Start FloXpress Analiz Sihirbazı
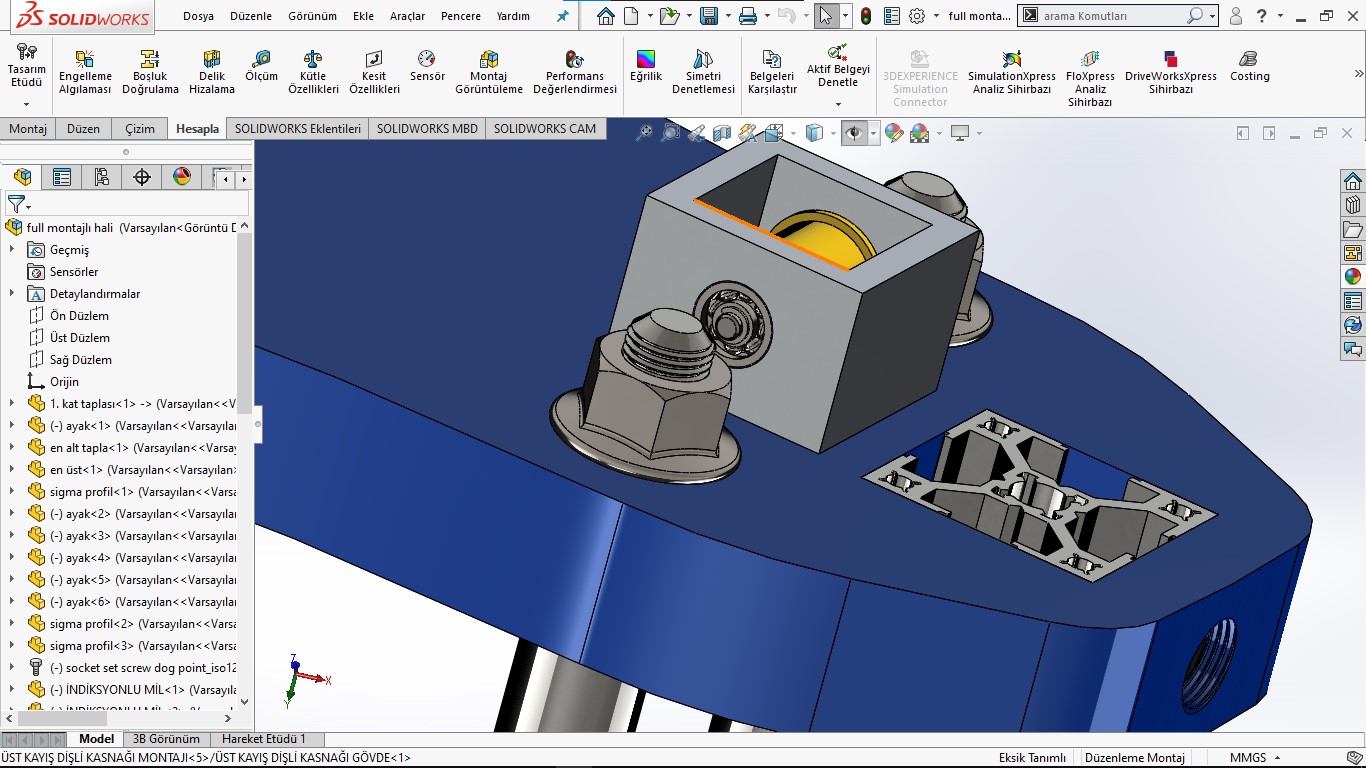This screenshot has height=768, width=1366. point(1090,78)
